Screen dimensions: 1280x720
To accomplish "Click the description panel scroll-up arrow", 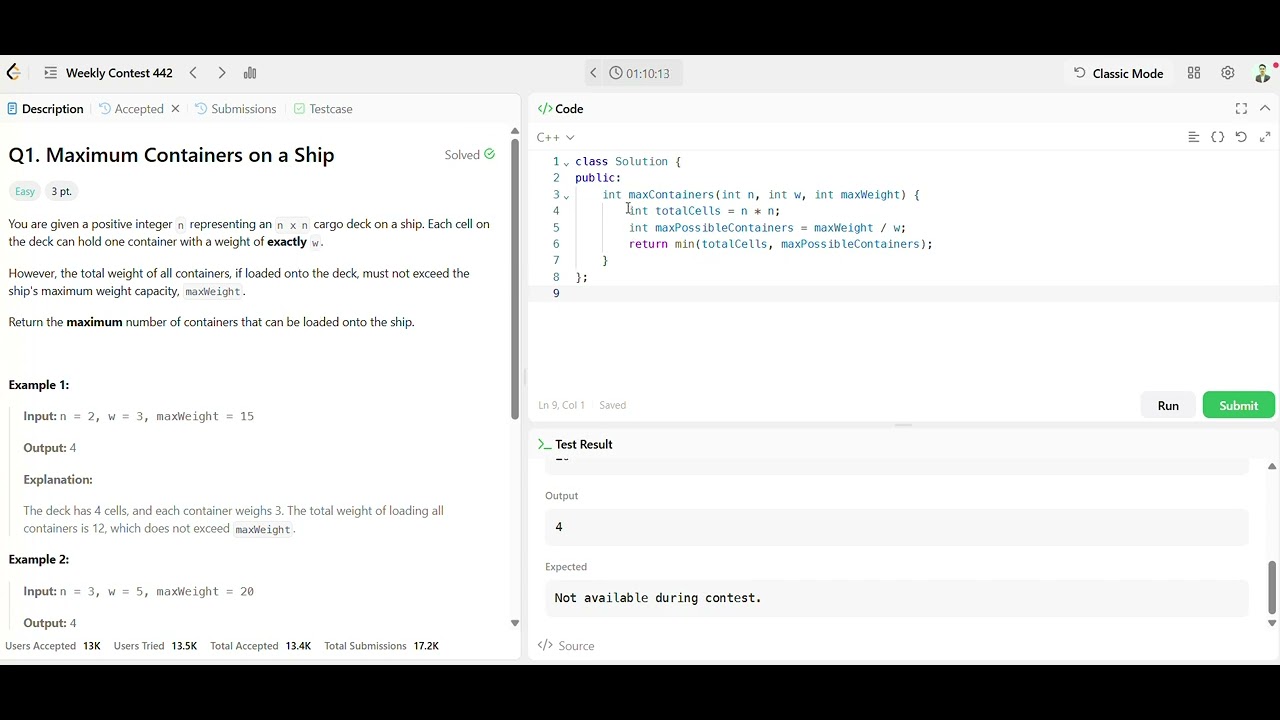I will pos(515,131).
